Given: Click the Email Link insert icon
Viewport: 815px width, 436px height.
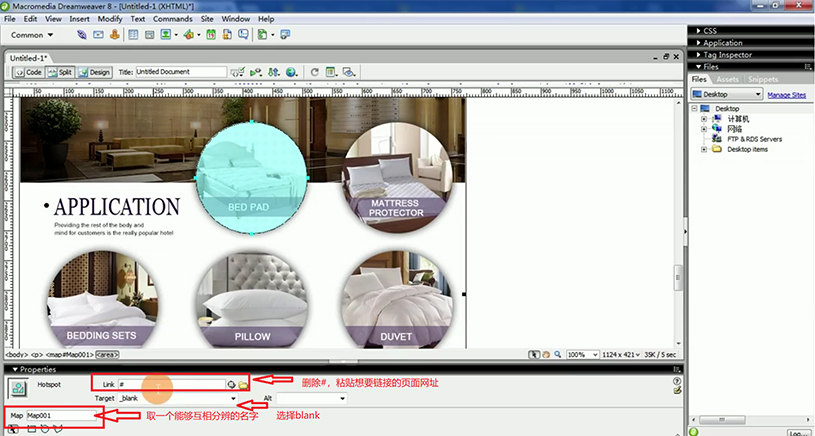Looking at the screenshot, I should [99, 35].
